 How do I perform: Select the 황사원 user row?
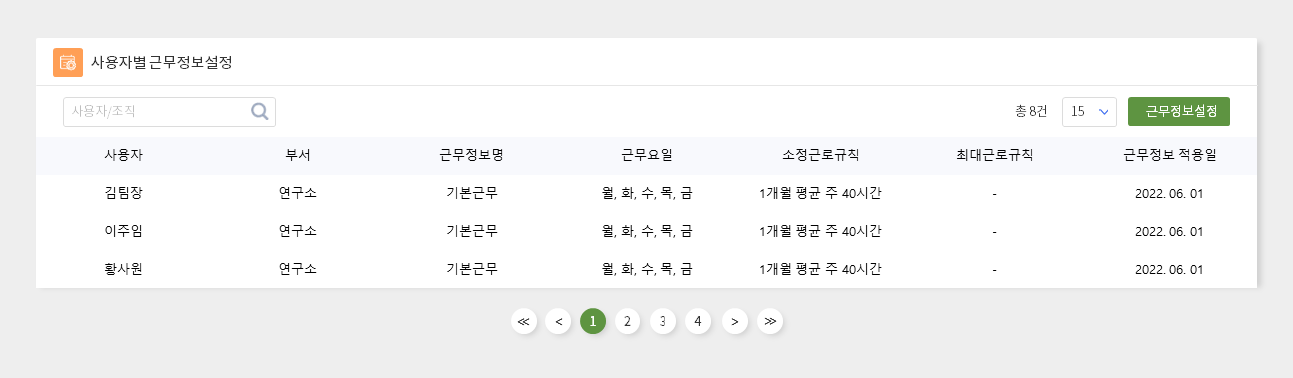click(x=646, y=270)
